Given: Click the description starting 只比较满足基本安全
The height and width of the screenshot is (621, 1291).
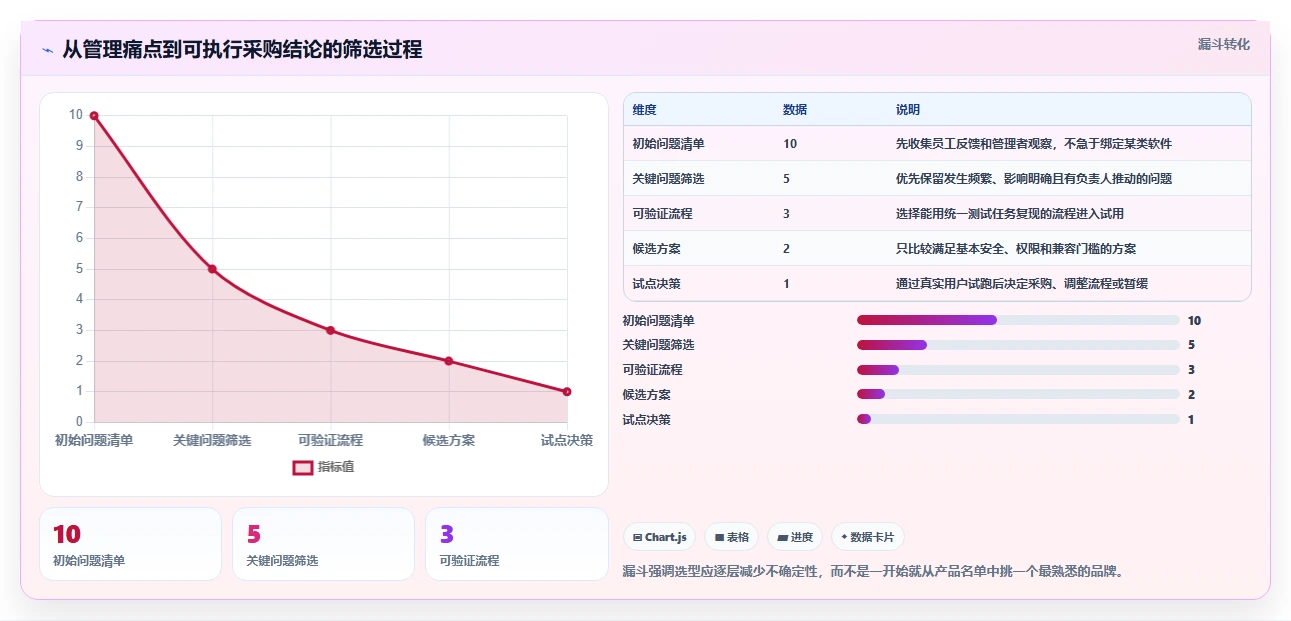Looking at the screenshot, I should pyautogui.click(x=1016, y=249).
